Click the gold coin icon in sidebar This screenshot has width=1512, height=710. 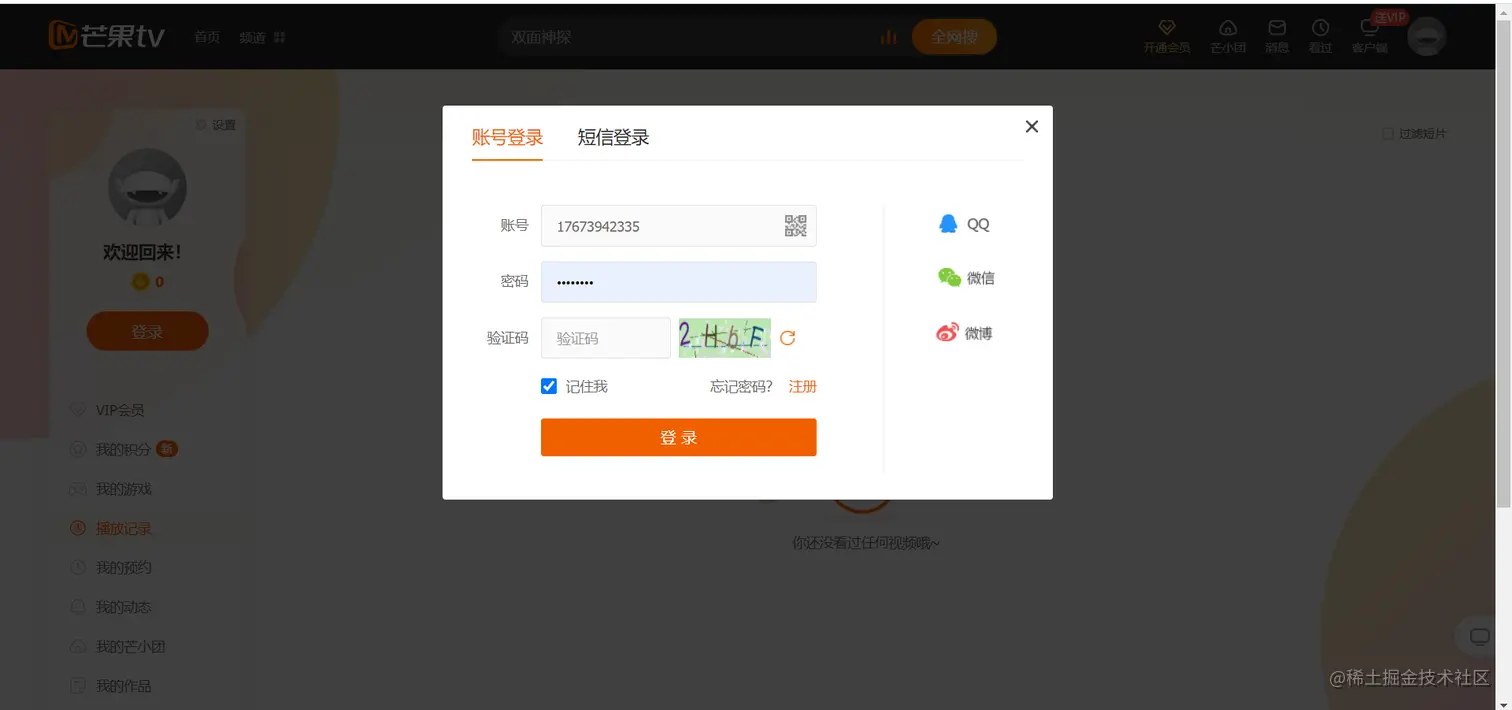coord(141,282)
